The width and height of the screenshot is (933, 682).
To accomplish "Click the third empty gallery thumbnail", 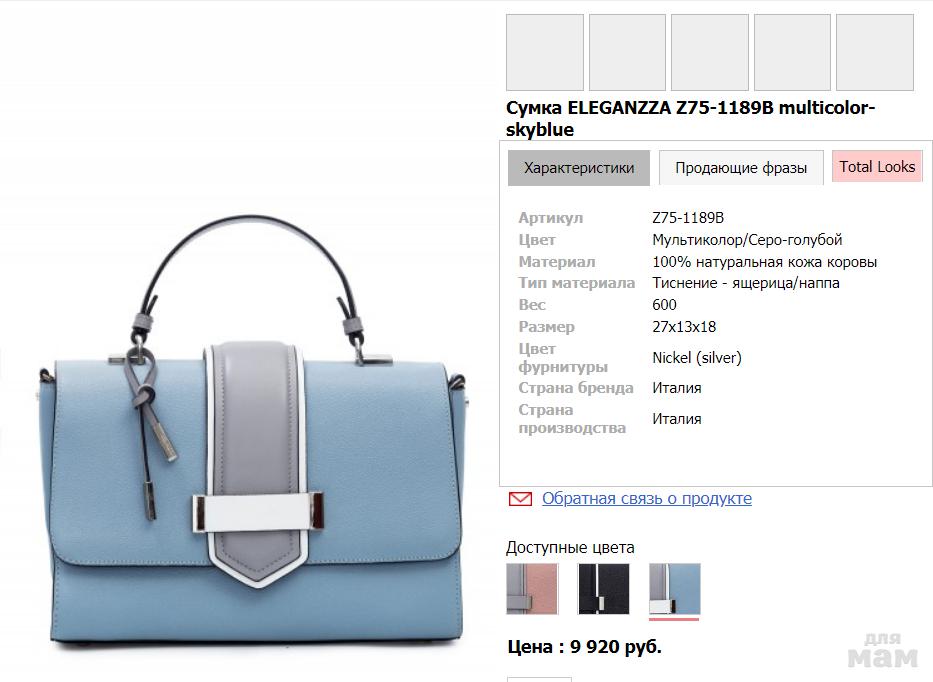I will 710,52.
